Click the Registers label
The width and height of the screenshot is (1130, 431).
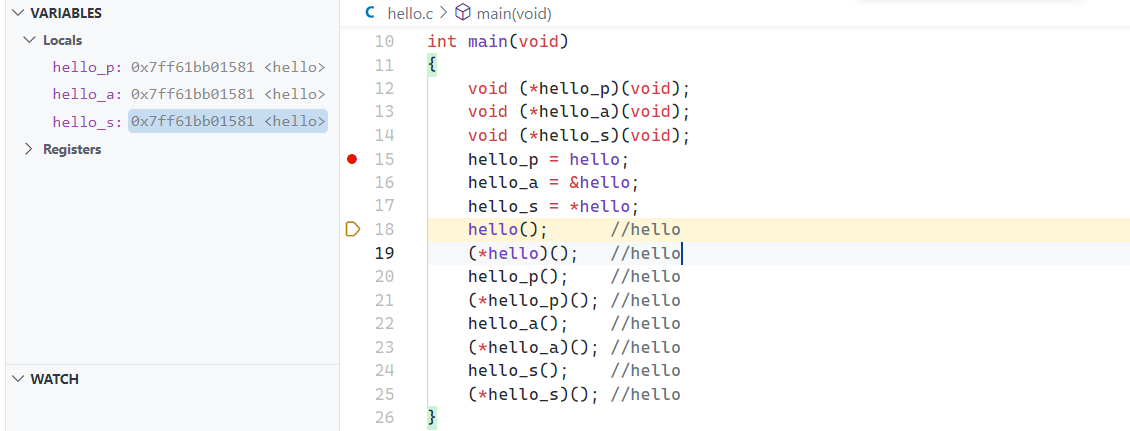click(x=72, y=149)
